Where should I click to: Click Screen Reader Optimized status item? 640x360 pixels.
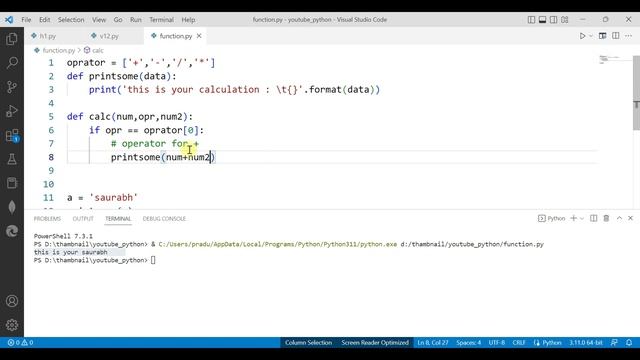tap(375, 342)
